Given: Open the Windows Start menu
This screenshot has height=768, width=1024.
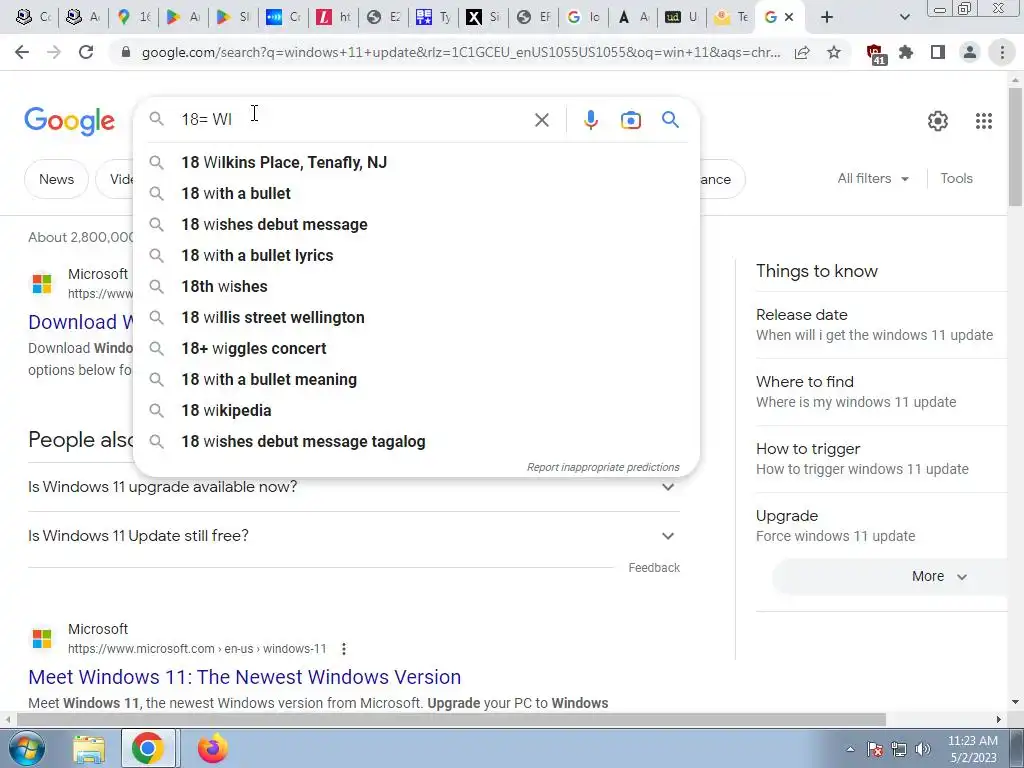Looking at the screenshot, I should point(27,748).
